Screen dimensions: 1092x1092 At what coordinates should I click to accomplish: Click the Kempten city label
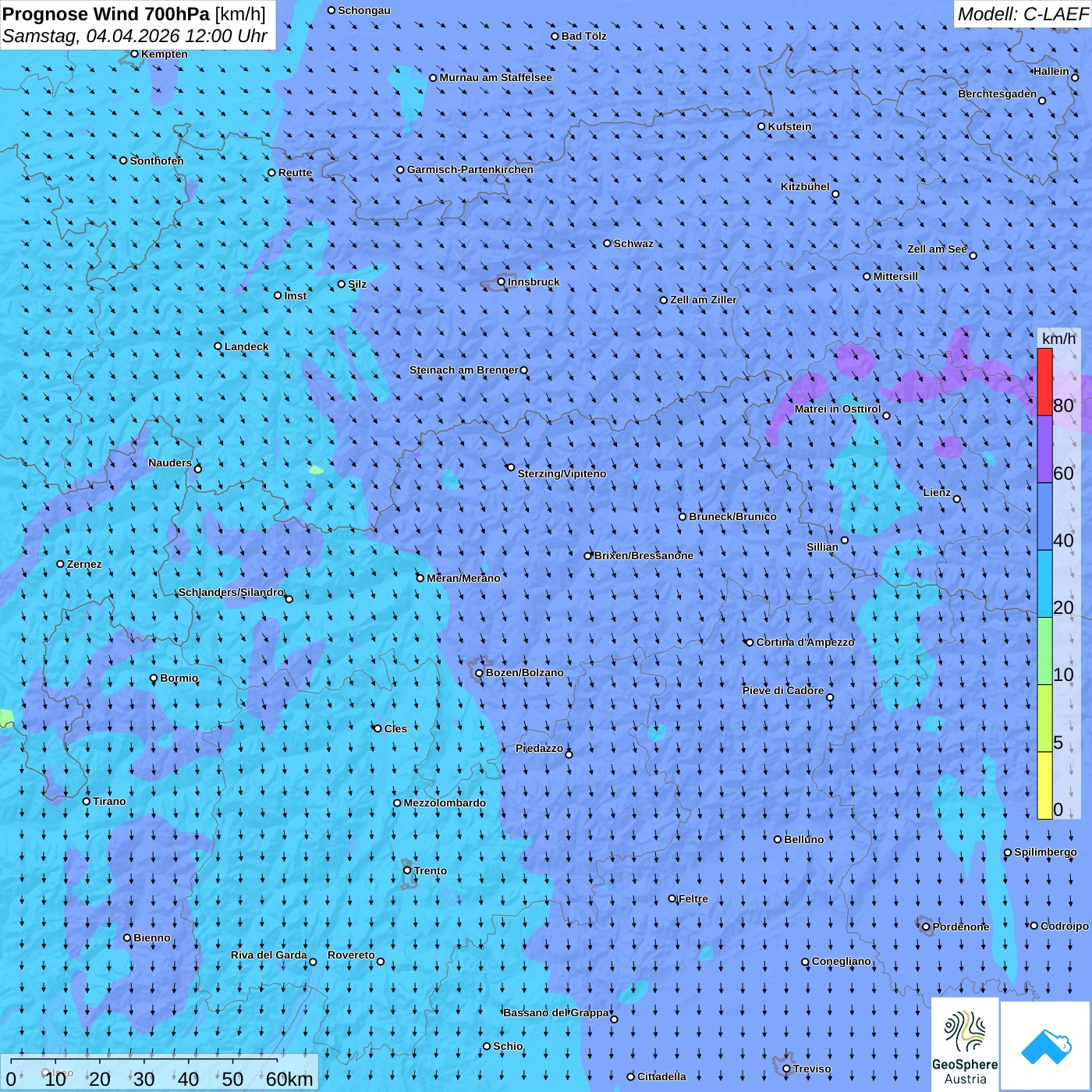point(165,54)
